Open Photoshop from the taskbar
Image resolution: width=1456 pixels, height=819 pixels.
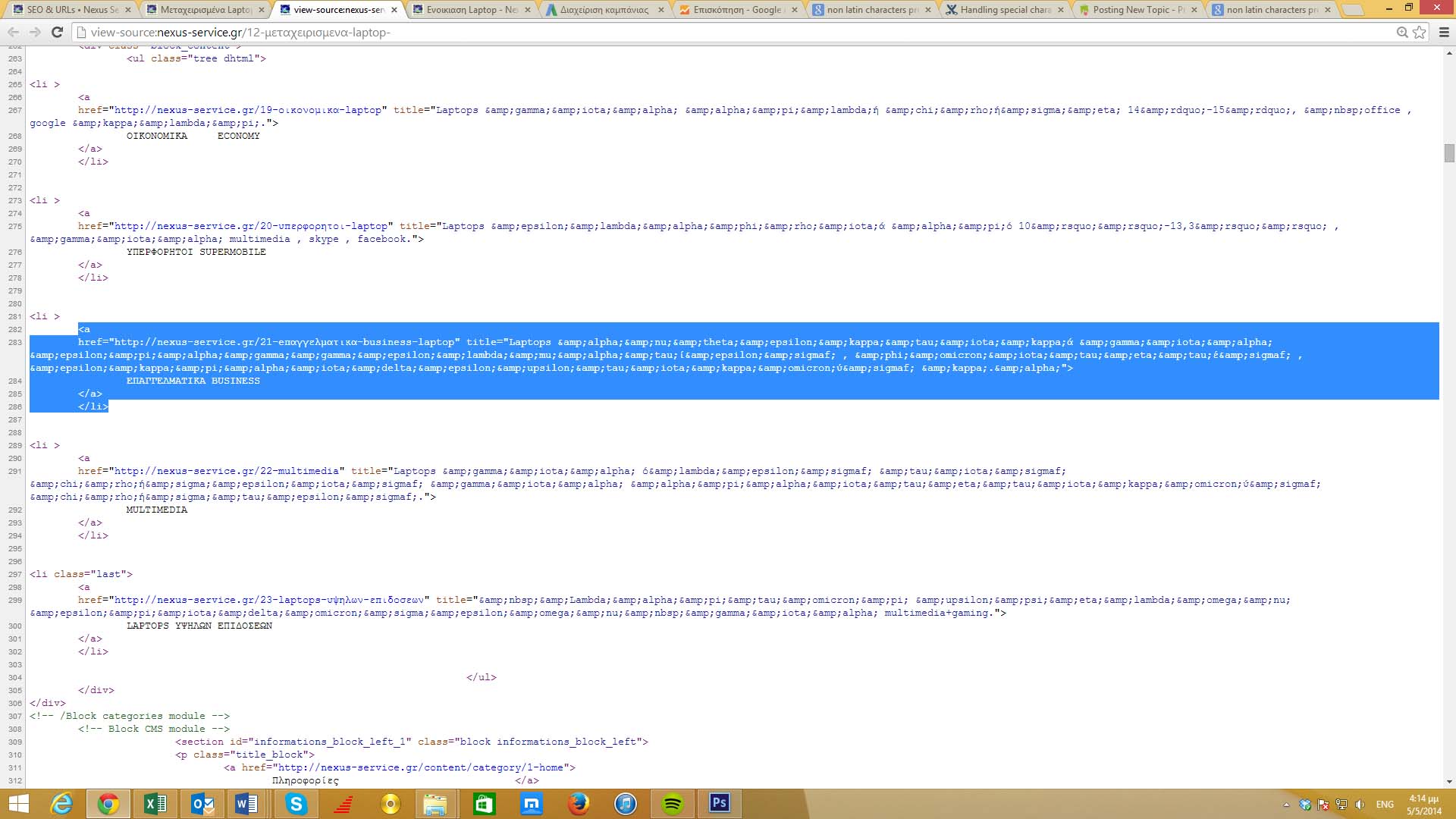[x=719, y=803]
